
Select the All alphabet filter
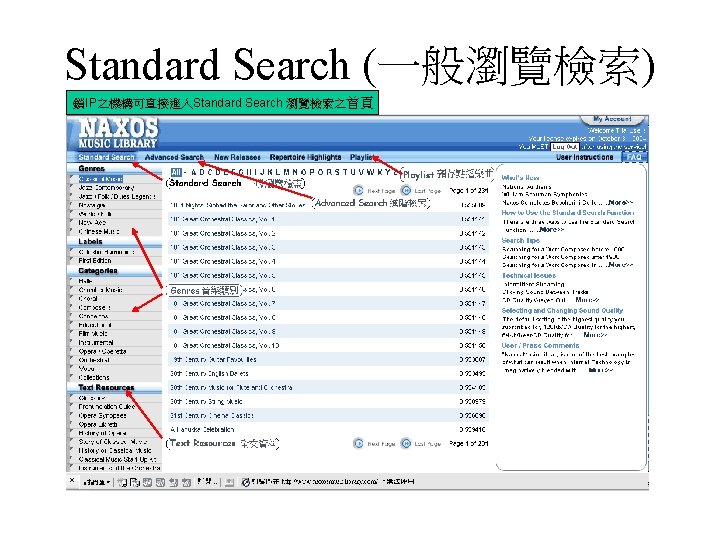pyautogui.click(x=176, y=172)
